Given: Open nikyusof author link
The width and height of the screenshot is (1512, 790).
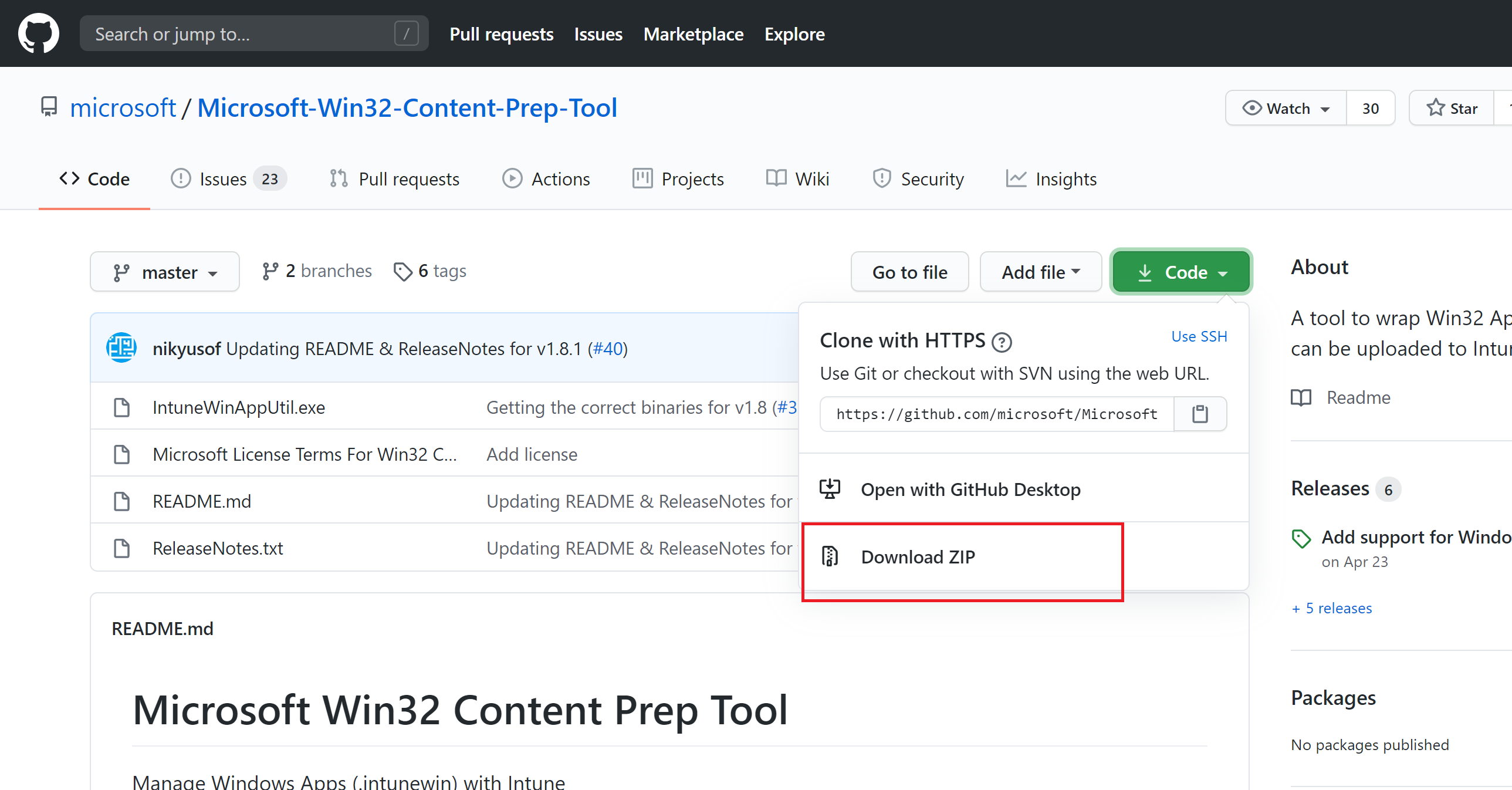Looking at the screenshot, I should 187,349.
